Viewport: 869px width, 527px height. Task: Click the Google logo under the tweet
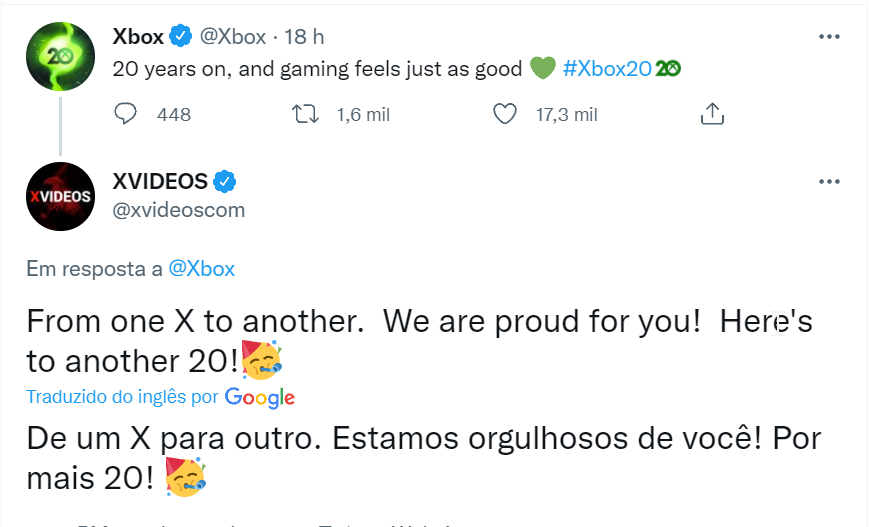[x=260, y=397]
